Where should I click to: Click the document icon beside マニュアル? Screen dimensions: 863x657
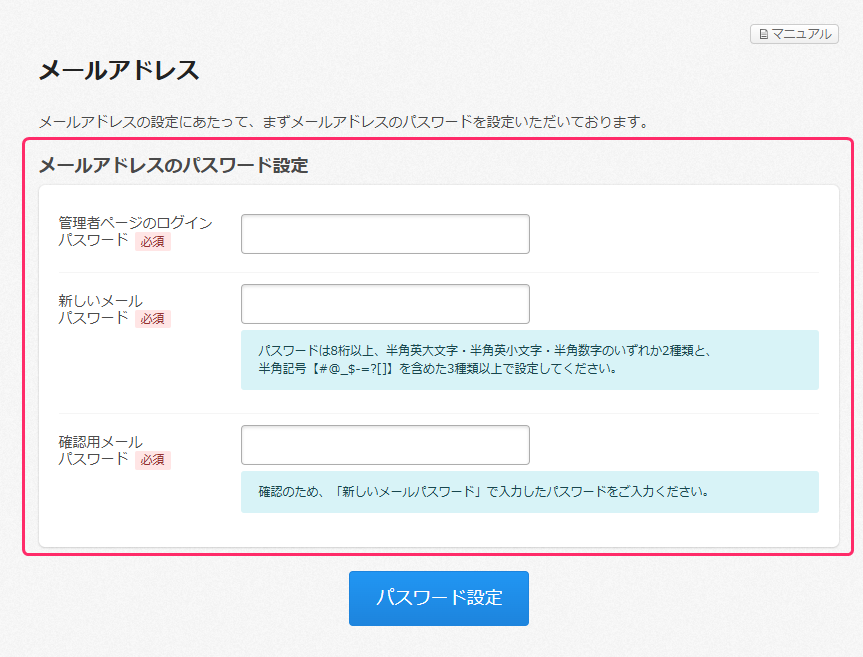pos(764,34)
